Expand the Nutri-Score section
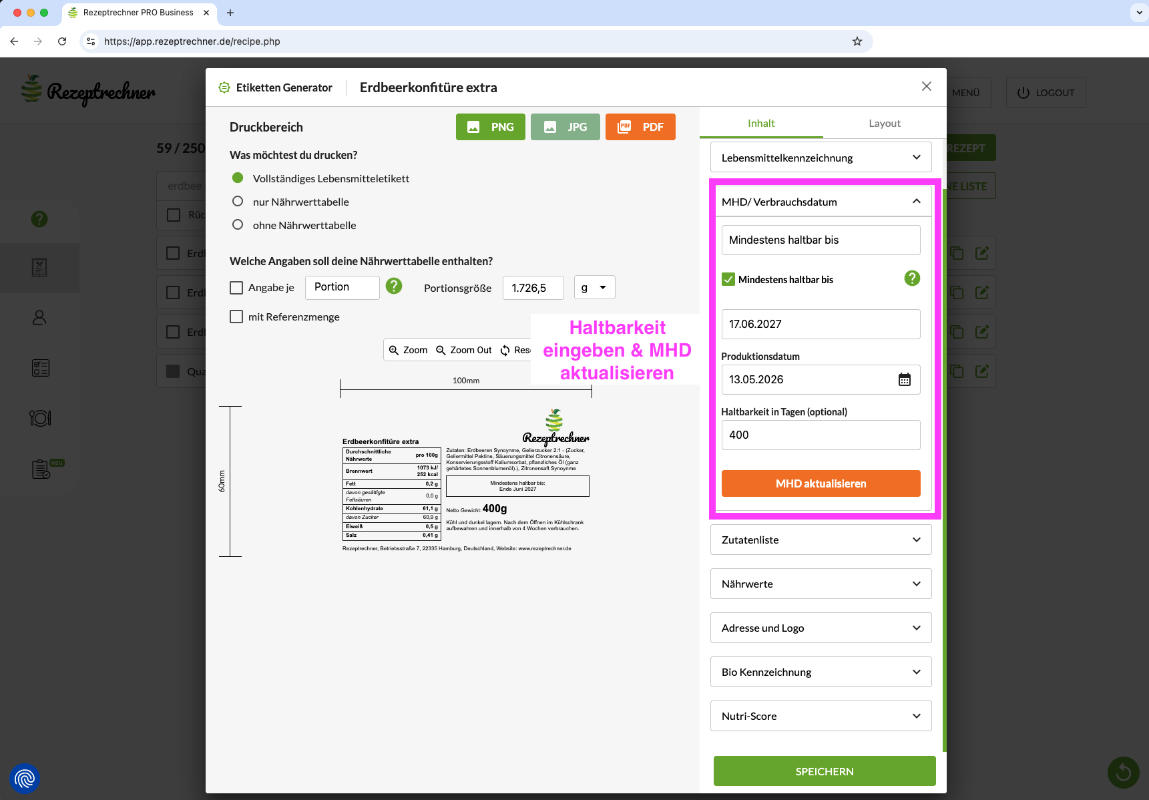 (821, 716)
